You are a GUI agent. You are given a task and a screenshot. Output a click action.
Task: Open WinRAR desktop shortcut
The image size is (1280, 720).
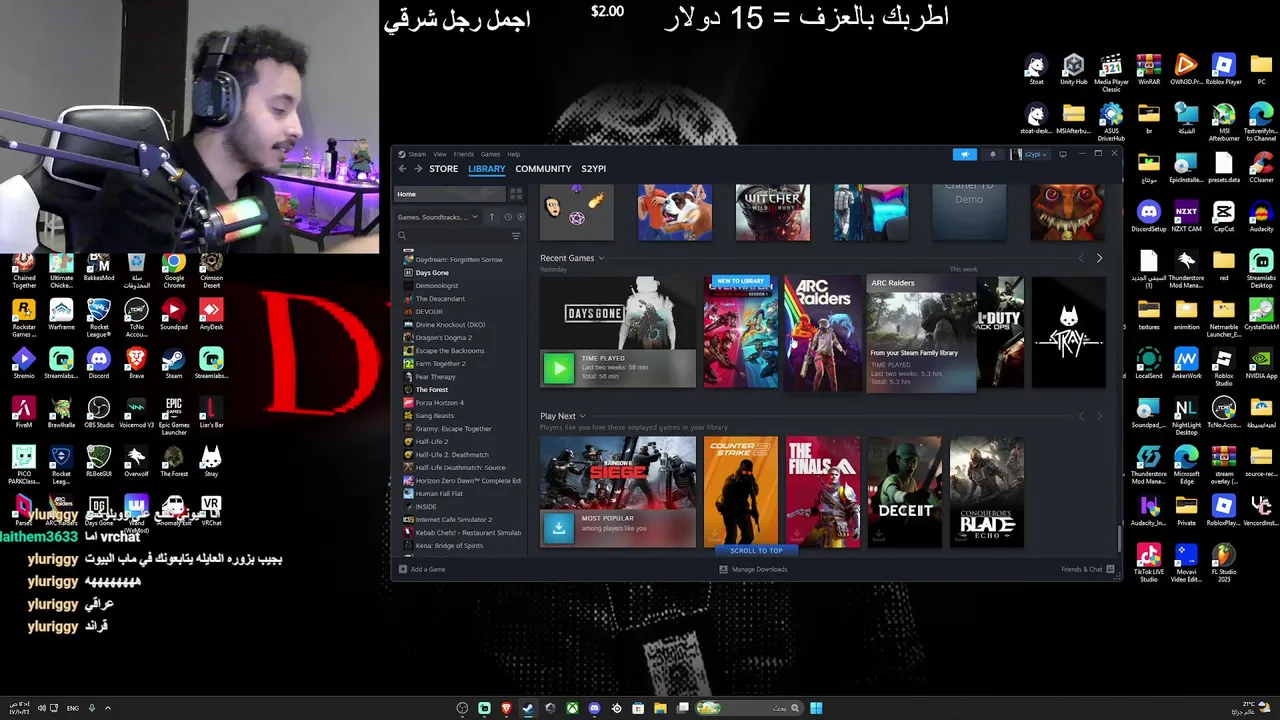pos(1149,69)
